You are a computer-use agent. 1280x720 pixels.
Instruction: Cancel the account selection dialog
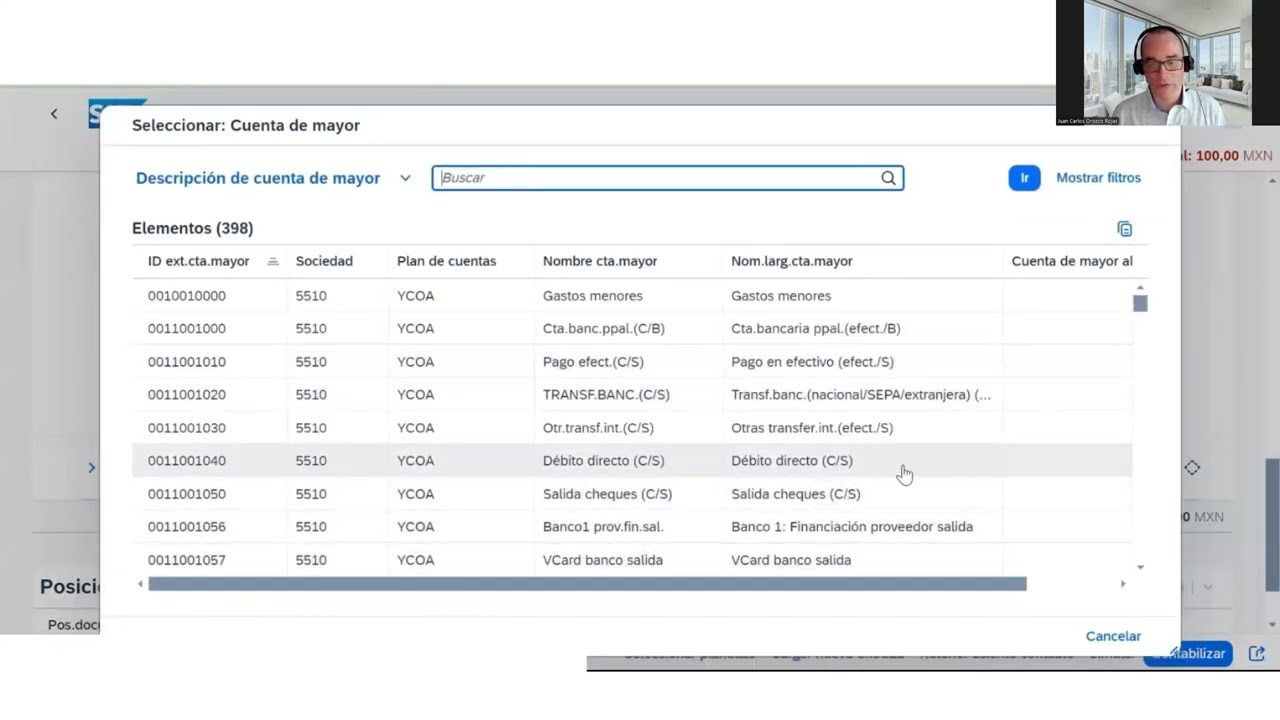click(1113, 636)
